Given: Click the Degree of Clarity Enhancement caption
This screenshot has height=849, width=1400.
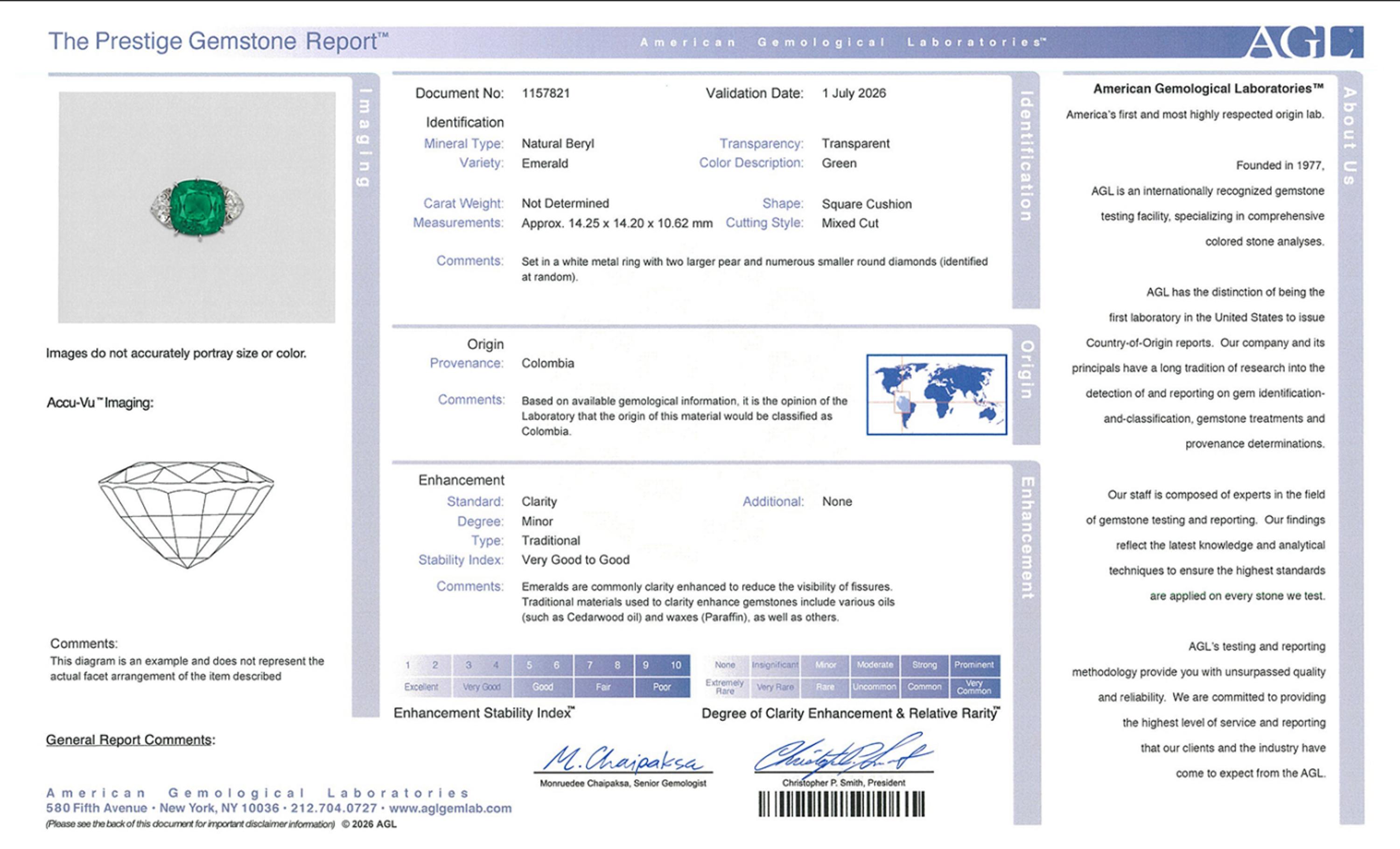Looking at the screenshot, I should 851,713.
